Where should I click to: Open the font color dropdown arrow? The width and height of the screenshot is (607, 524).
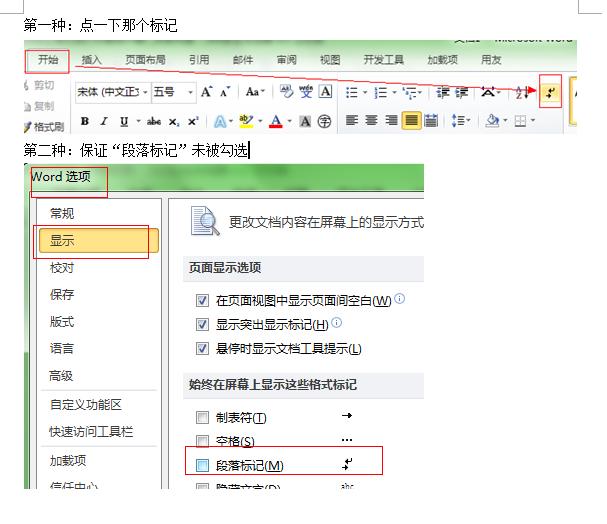[x=290, y=121]
